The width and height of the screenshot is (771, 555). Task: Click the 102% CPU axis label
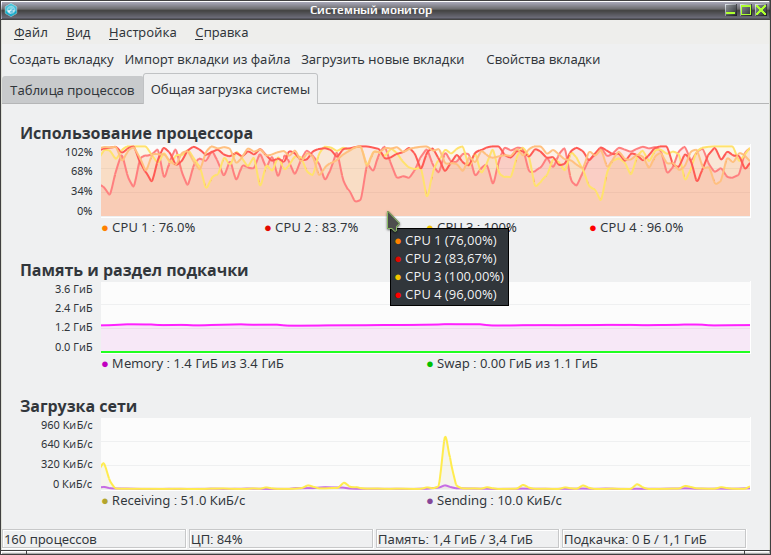[x=79, y=152]
